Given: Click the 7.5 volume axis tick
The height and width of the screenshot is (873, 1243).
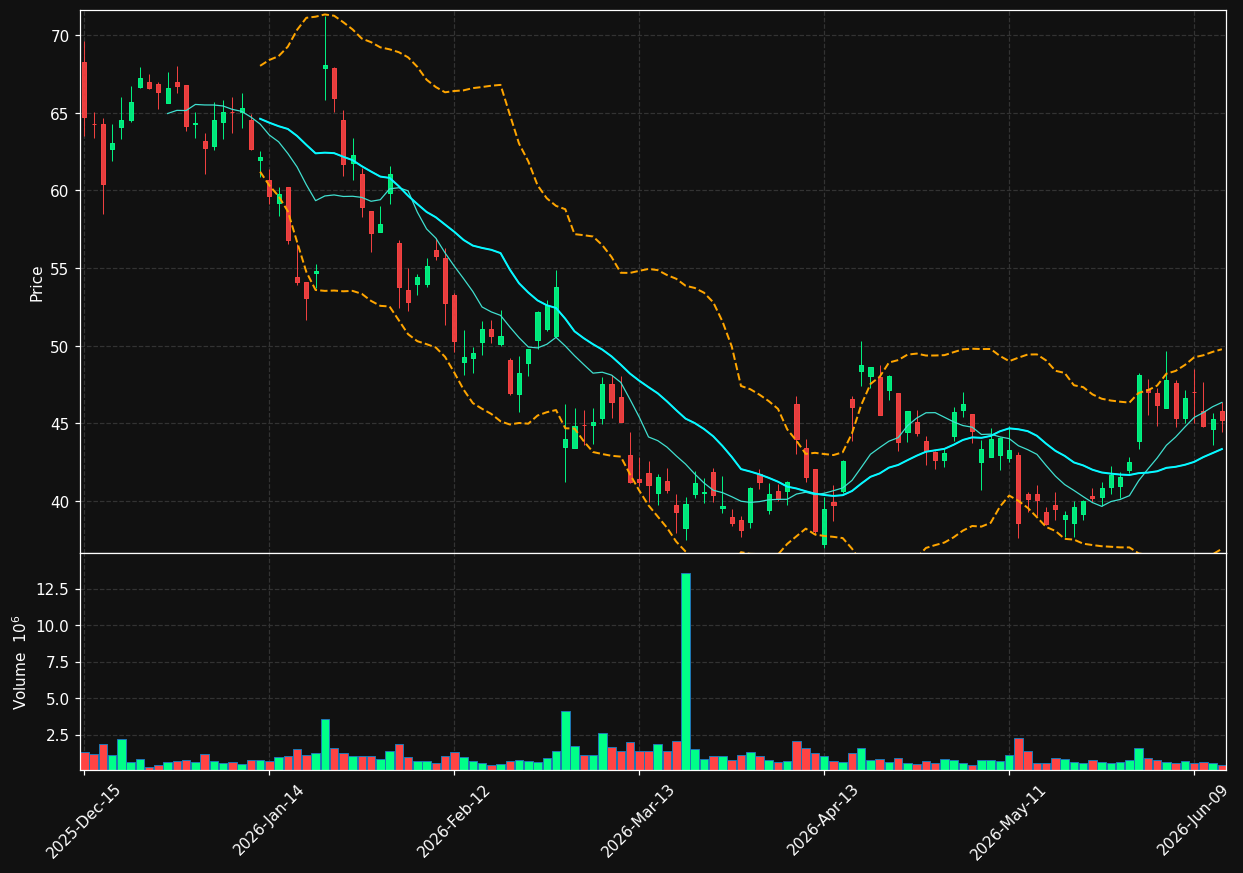Looking at the screenshot, I should 59,662.
